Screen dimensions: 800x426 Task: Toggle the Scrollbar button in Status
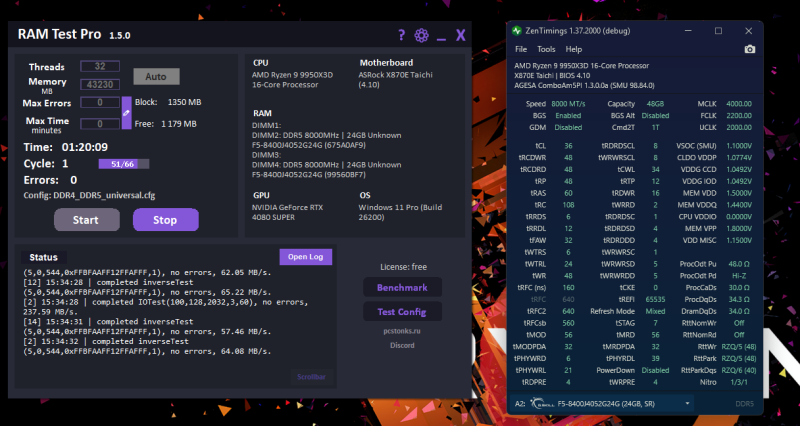[x=311, y=378]
